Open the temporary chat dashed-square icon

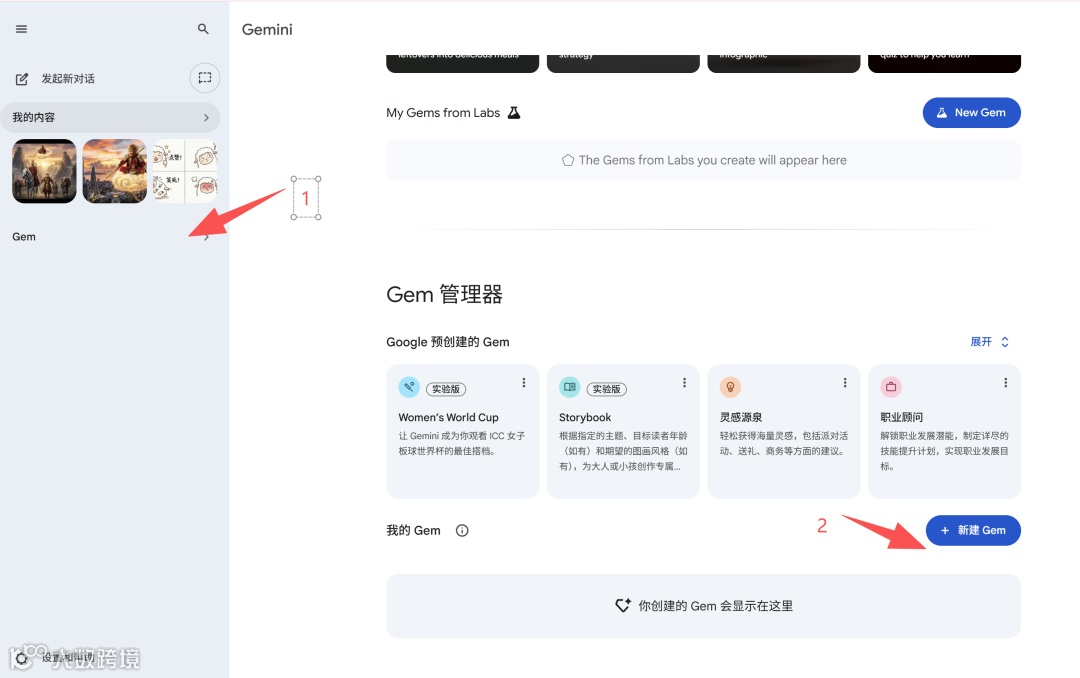pyautogui.click(x=205, y=78)
